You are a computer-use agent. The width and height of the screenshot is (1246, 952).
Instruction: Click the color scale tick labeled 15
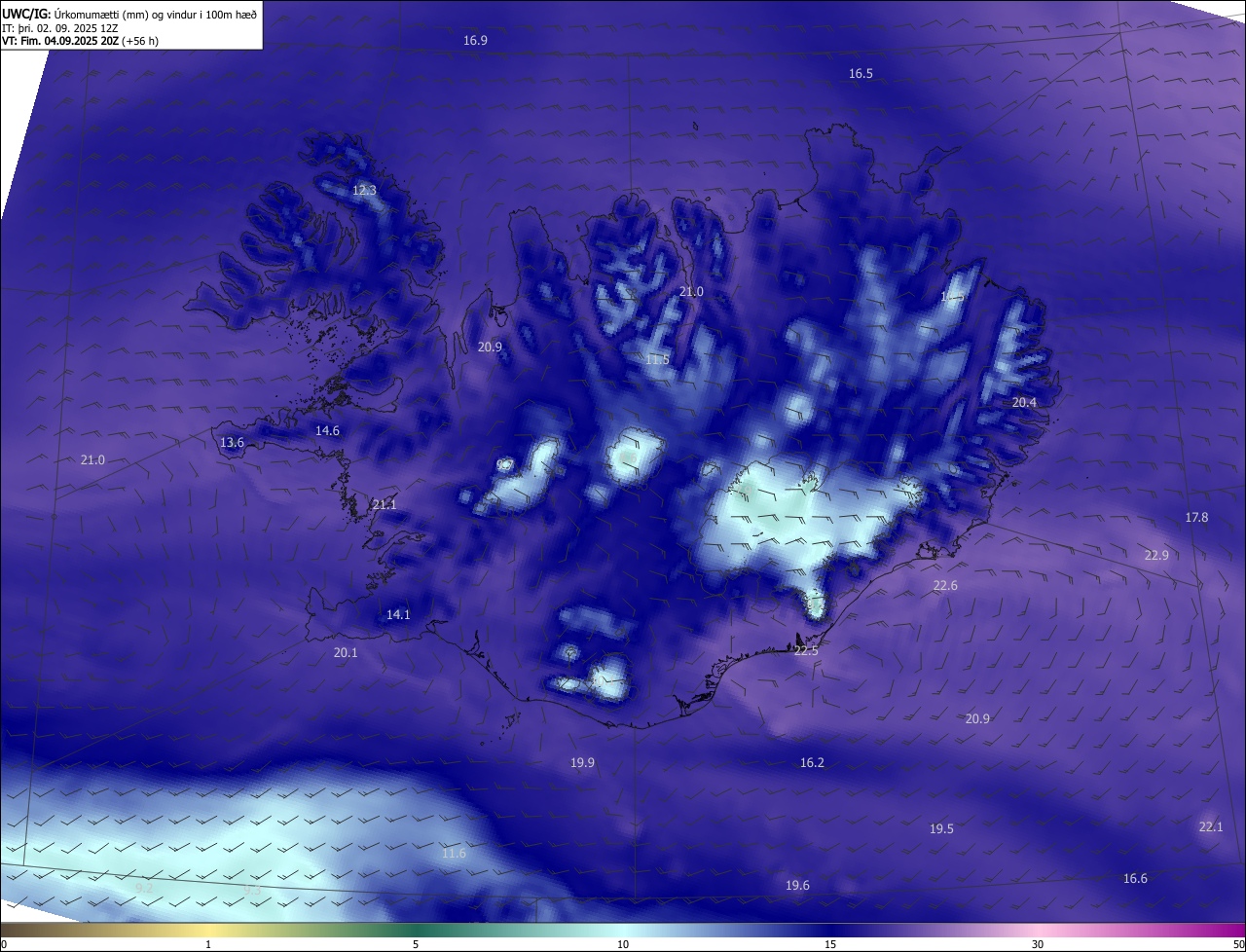[x=830, y=945]
